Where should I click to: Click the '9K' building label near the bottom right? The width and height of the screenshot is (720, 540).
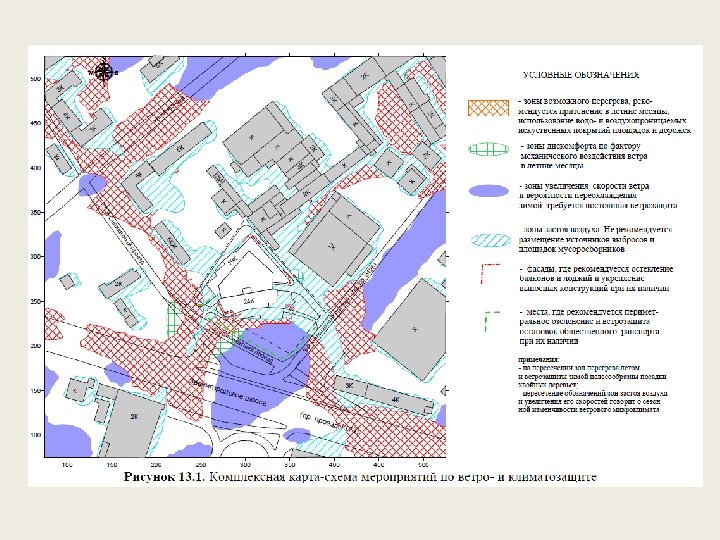pyautogui.click(x=349, y=385)
